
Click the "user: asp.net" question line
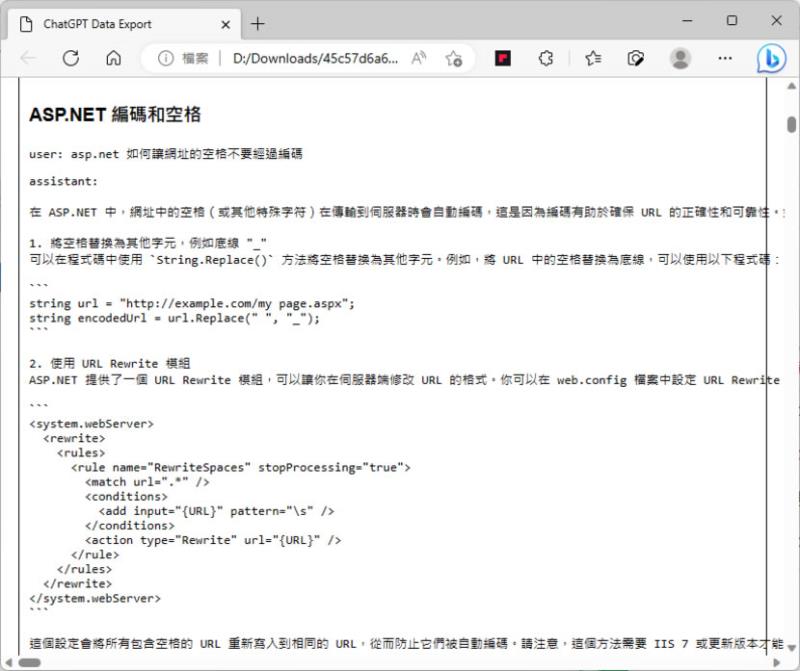tap(166, 154)
